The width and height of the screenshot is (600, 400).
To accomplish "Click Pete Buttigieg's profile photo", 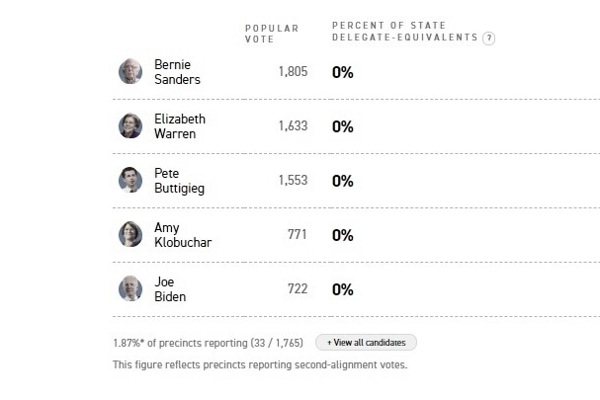I will tap(130, 180).
